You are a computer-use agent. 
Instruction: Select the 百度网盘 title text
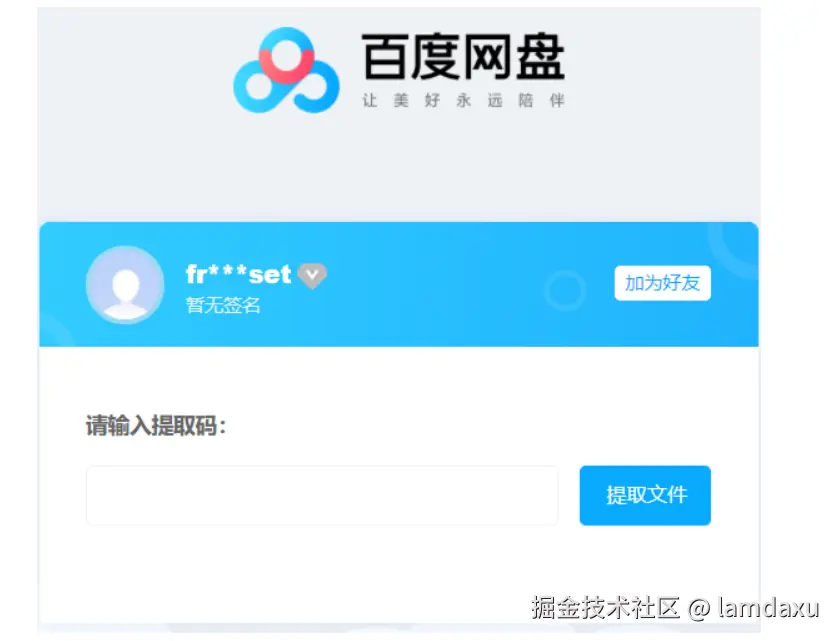[x=463, y=56]
